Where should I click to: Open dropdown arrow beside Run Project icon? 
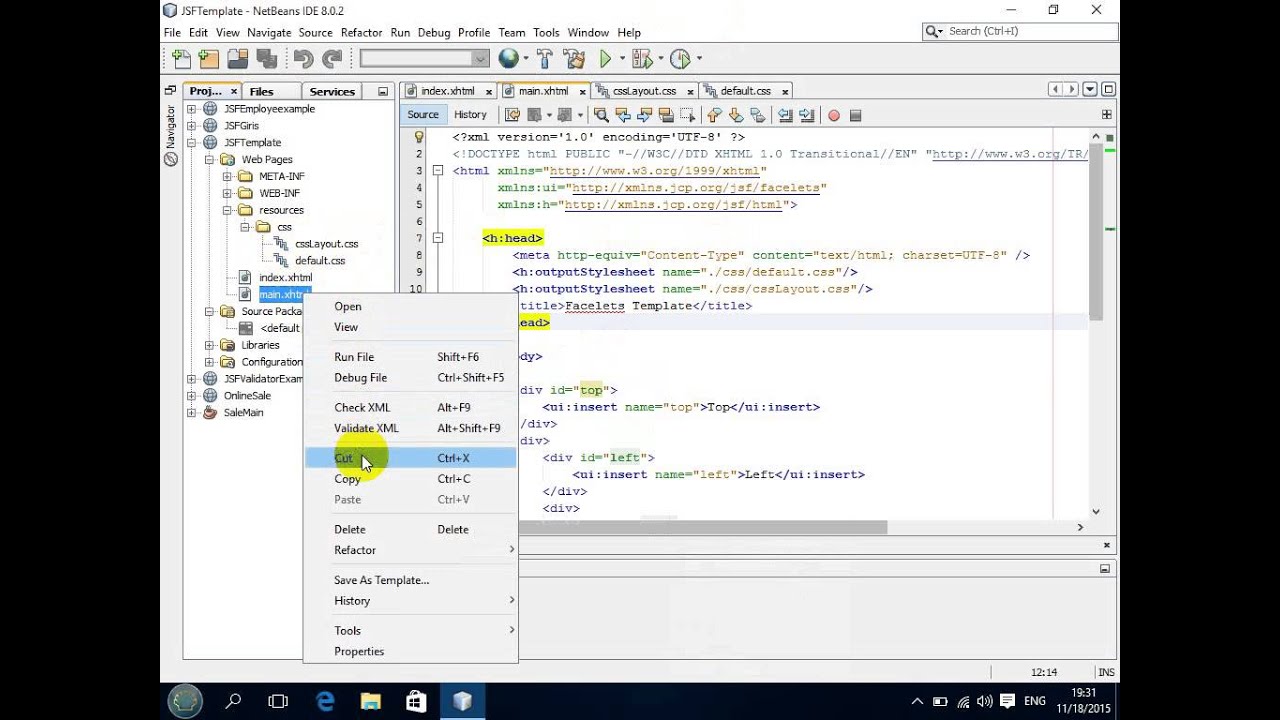(x=622, y=59)
